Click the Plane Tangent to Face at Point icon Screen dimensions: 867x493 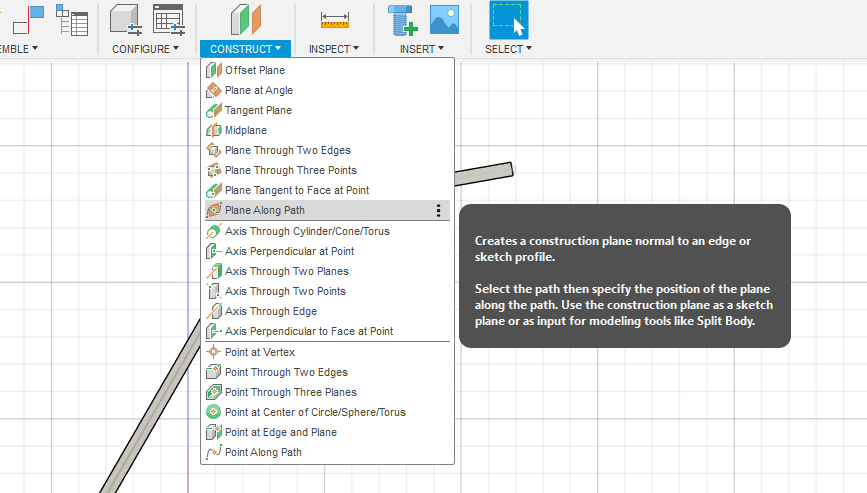[214, 190]
